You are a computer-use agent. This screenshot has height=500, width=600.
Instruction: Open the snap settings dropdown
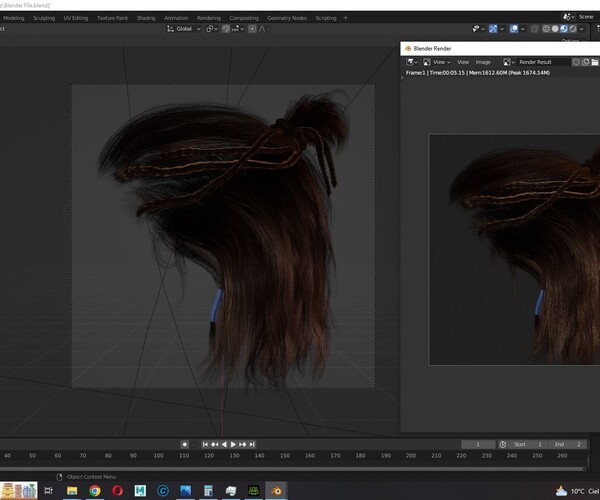[x=238, y=29]
